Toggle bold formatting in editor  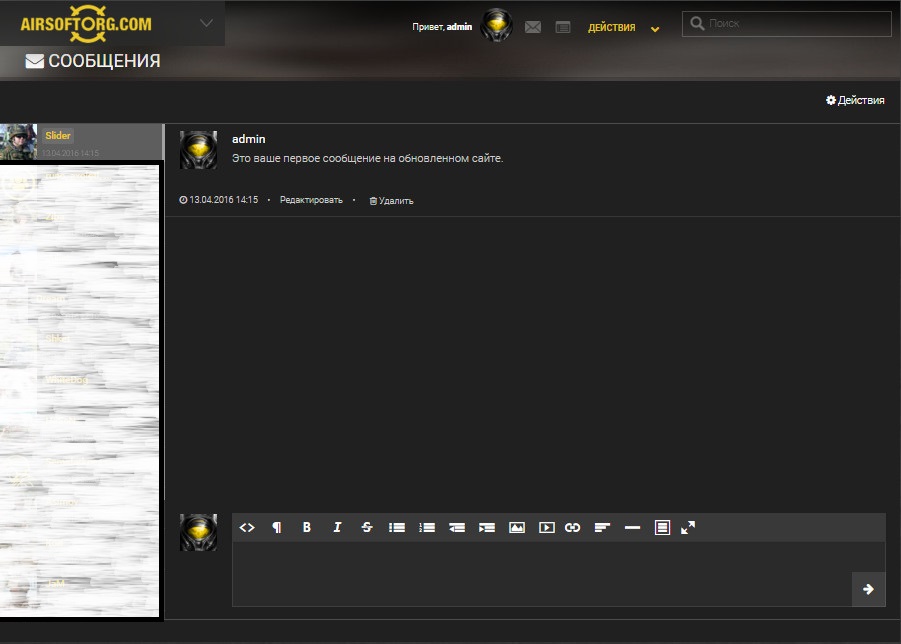coord(307,527)
